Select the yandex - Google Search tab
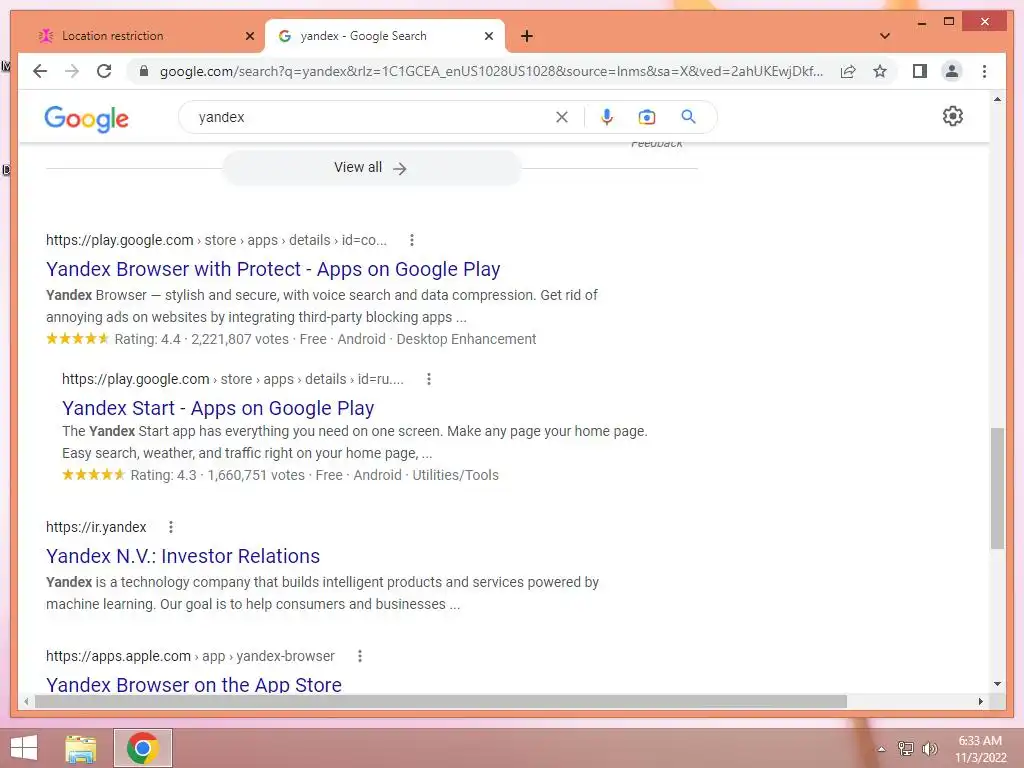This screenshot has height=768, width=1024. (x=384, y=36)
